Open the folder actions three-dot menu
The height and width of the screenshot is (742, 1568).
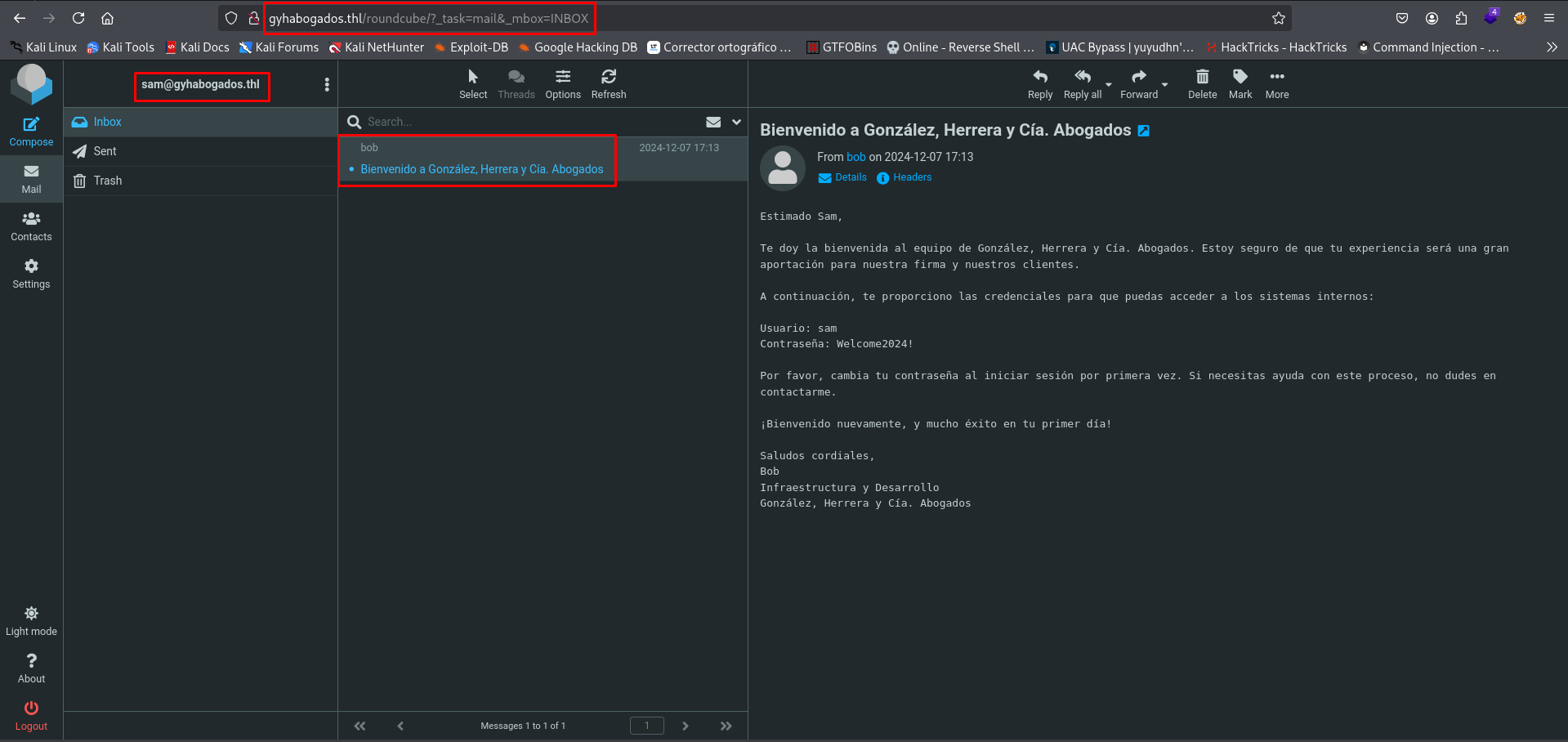click(x=327, y=84)
